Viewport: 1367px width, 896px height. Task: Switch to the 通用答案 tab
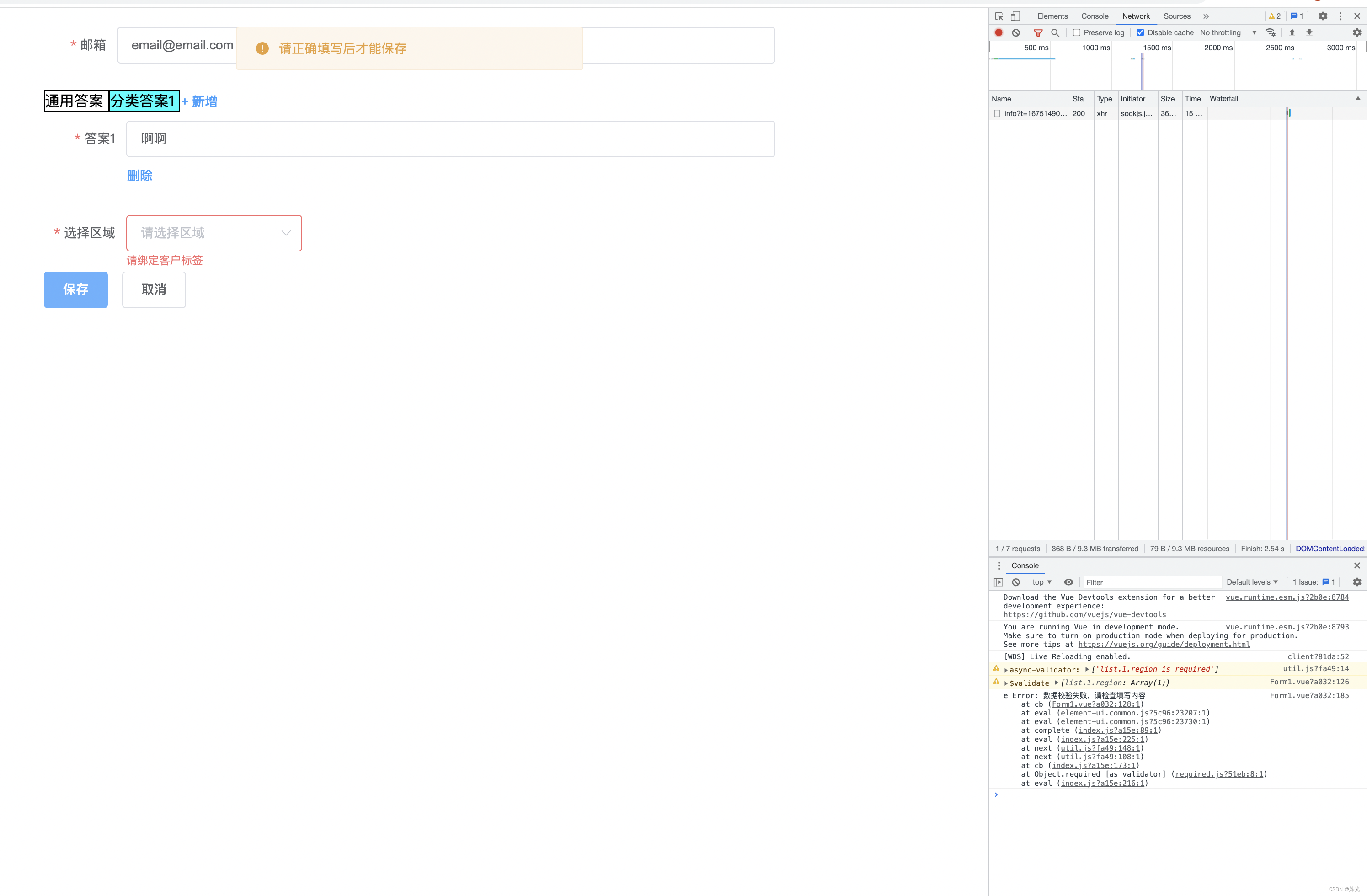click(x=75, y=101)
